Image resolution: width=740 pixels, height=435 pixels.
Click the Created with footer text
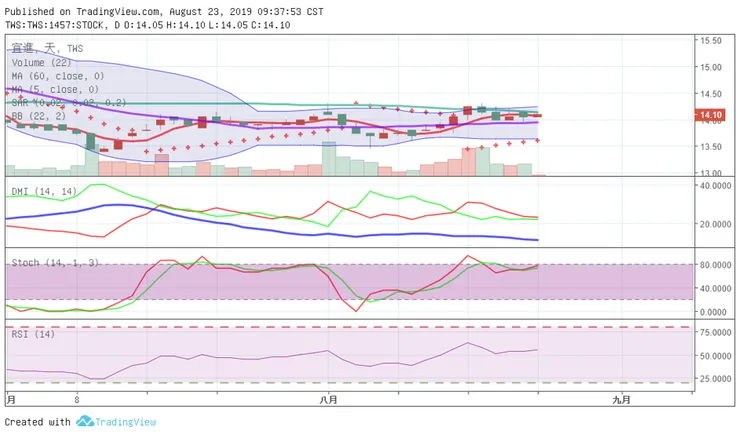coord(38,422)
